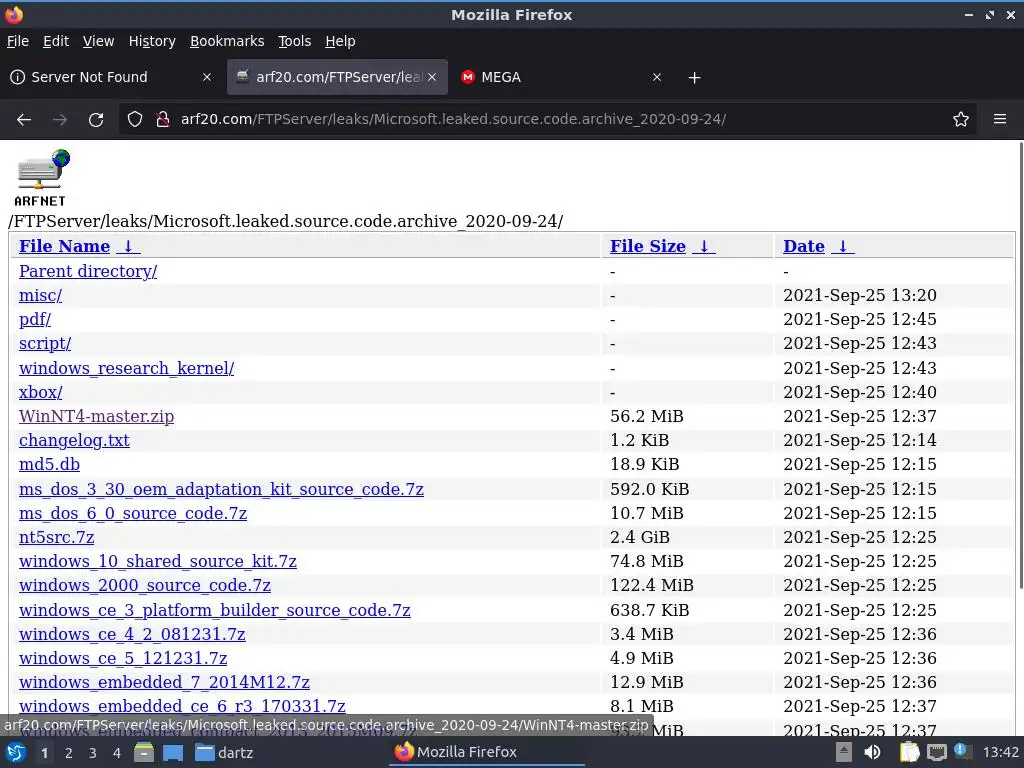Open the Bookmarks menu
Viewport: 1024px width, 768px height.
[227, 41]
